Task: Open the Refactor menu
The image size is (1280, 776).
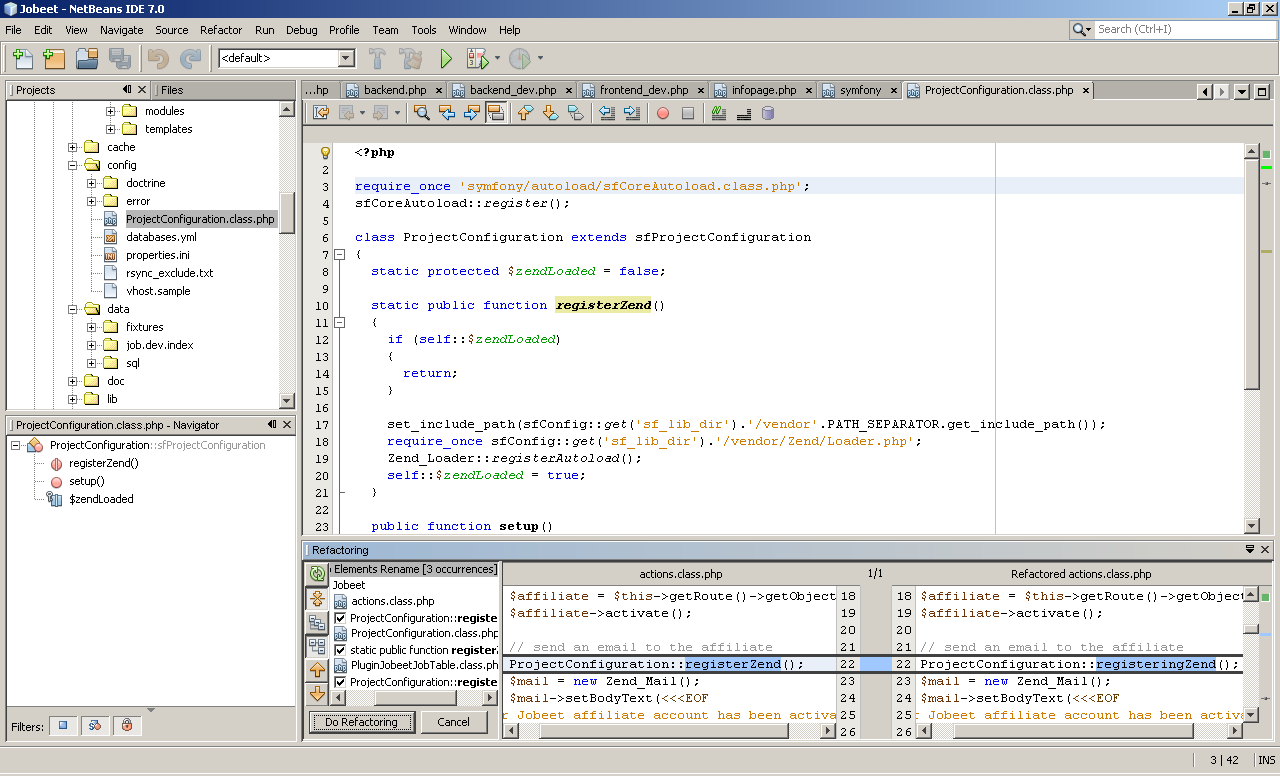Action: coord(220,30)
